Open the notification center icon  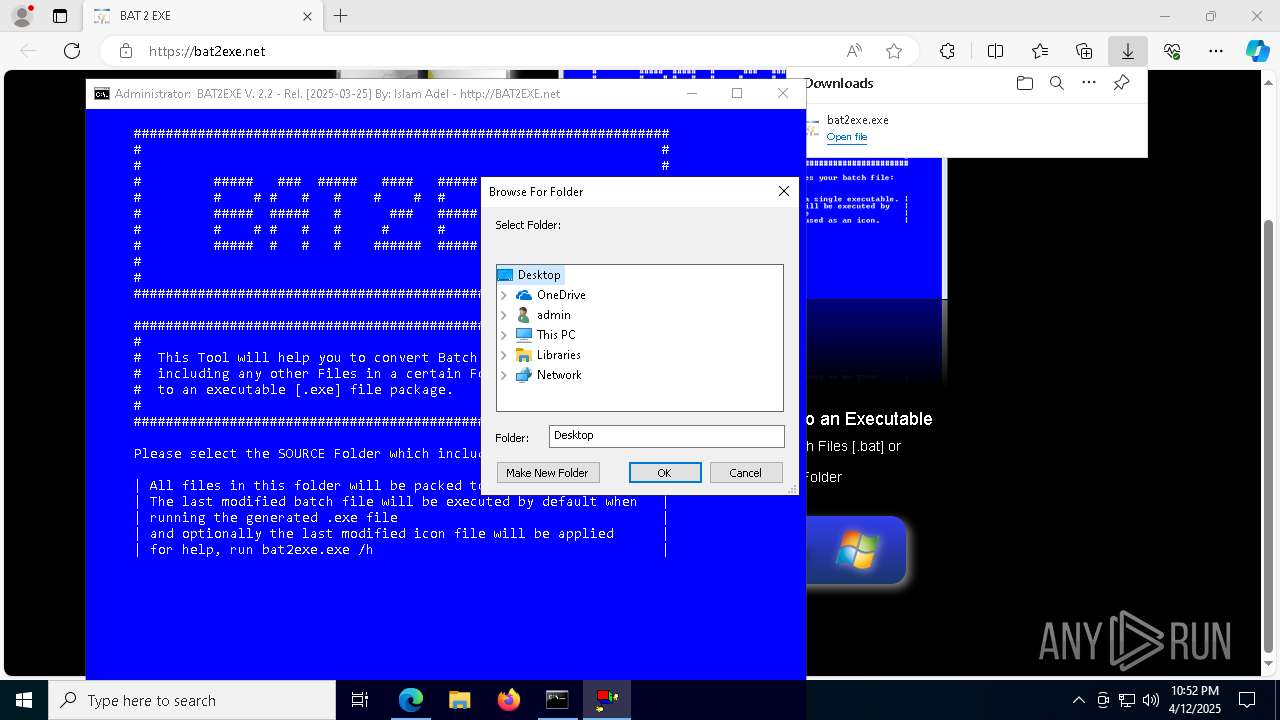click(x=1247, y=700)
